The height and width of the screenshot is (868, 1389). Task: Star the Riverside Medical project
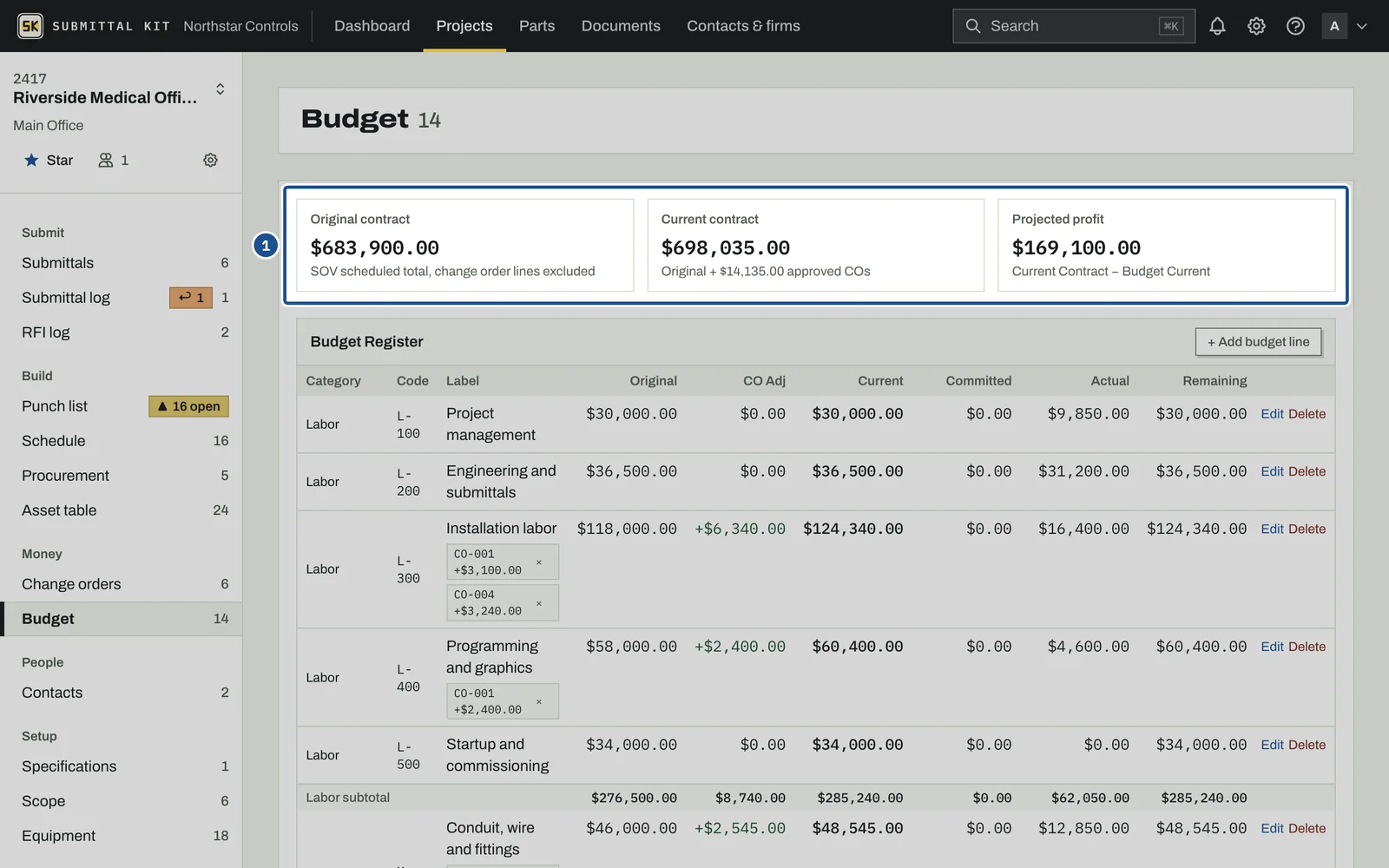(49, 160)
